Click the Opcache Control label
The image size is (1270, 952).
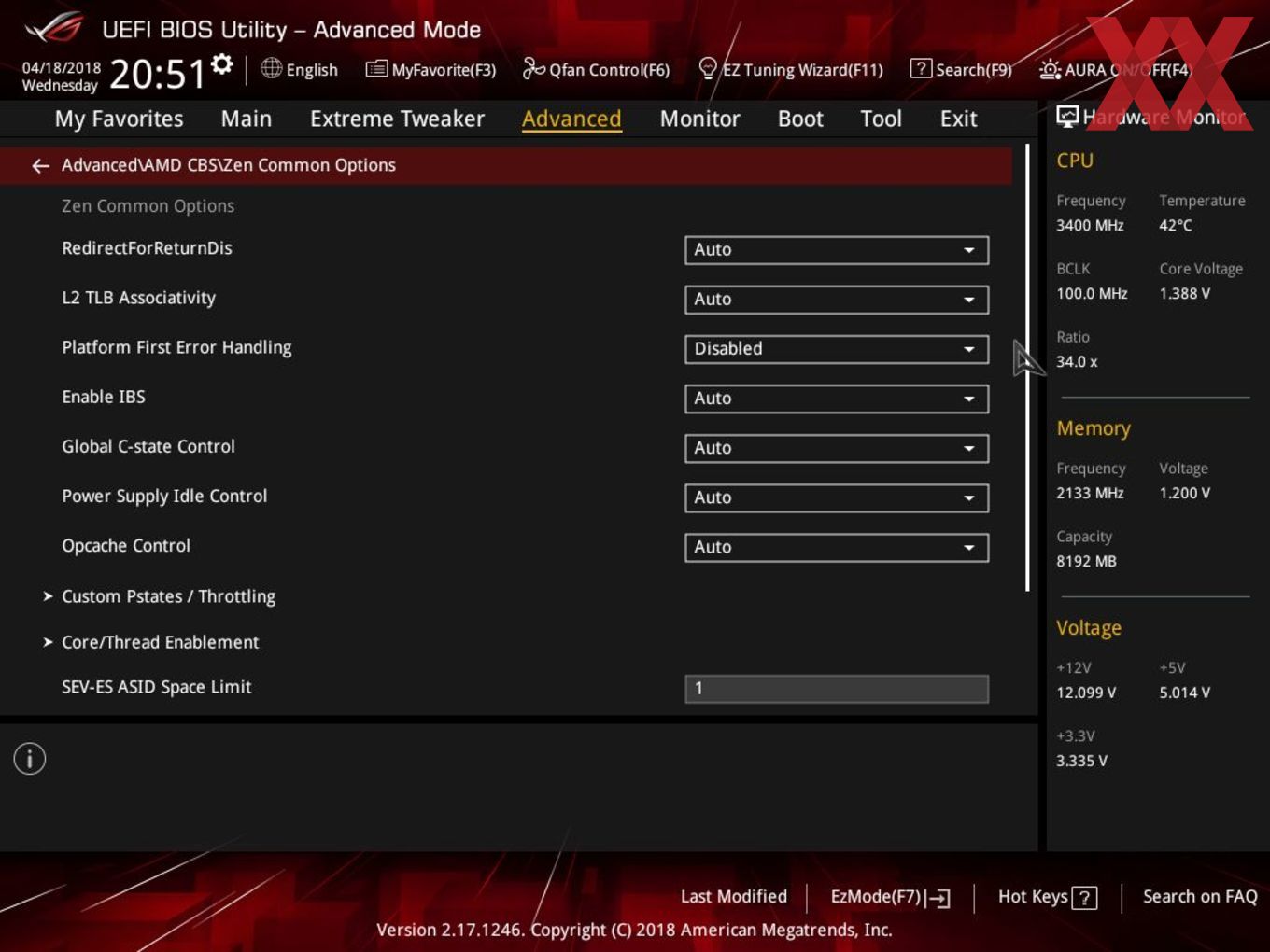pos(126,546)
